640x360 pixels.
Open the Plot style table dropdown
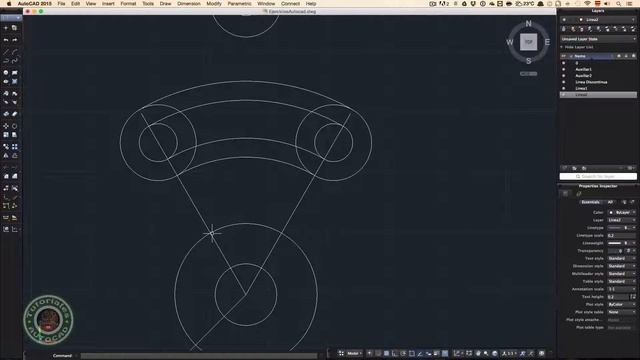622,312
